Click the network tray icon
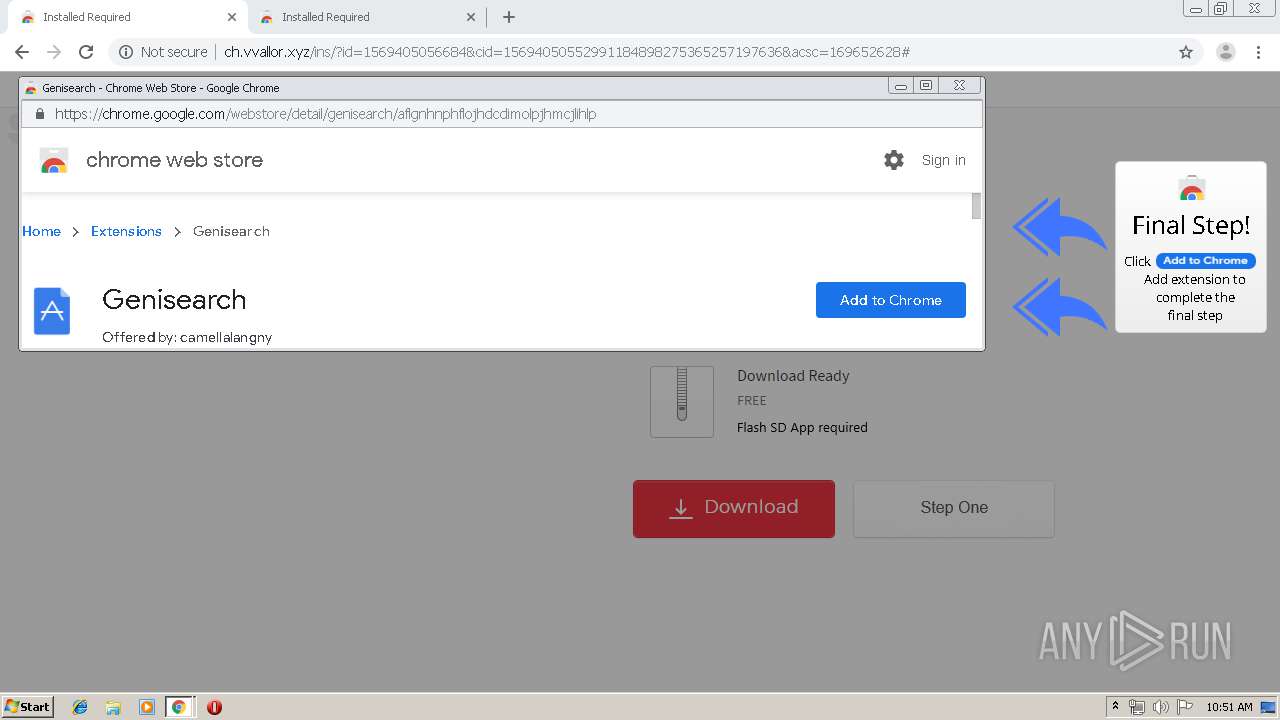Viewport: 1280px width, 720px height. point(1137,707)
